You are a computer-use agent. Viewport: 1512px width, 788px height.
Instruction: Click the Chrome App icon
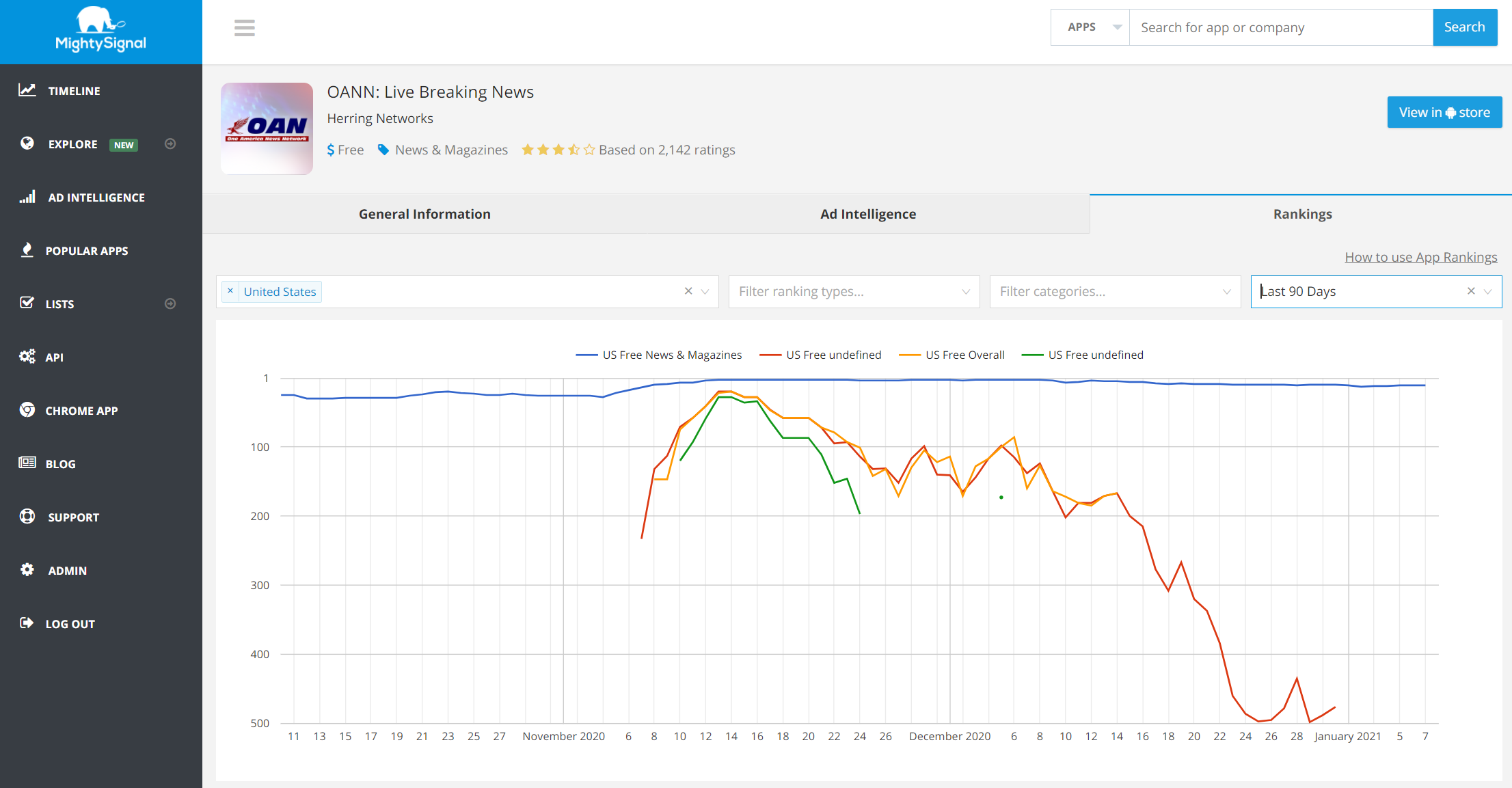[x=27, y=409]
